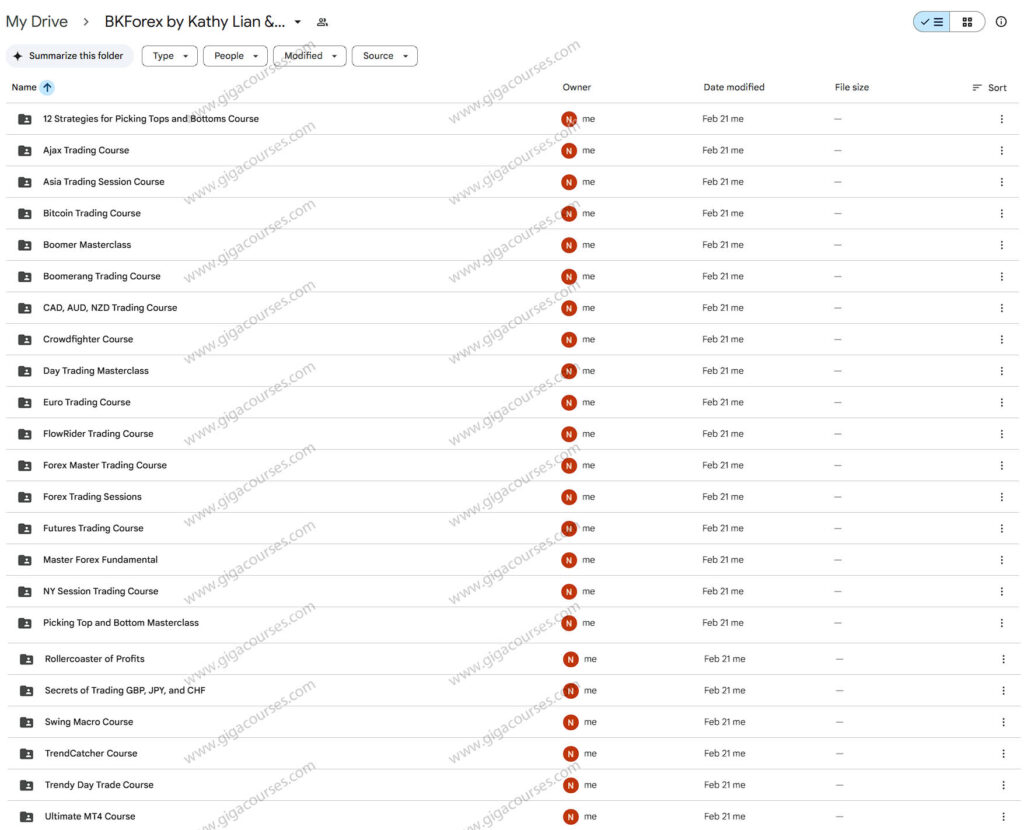Open more options for Swing Macro Course

pos(1003,722)
